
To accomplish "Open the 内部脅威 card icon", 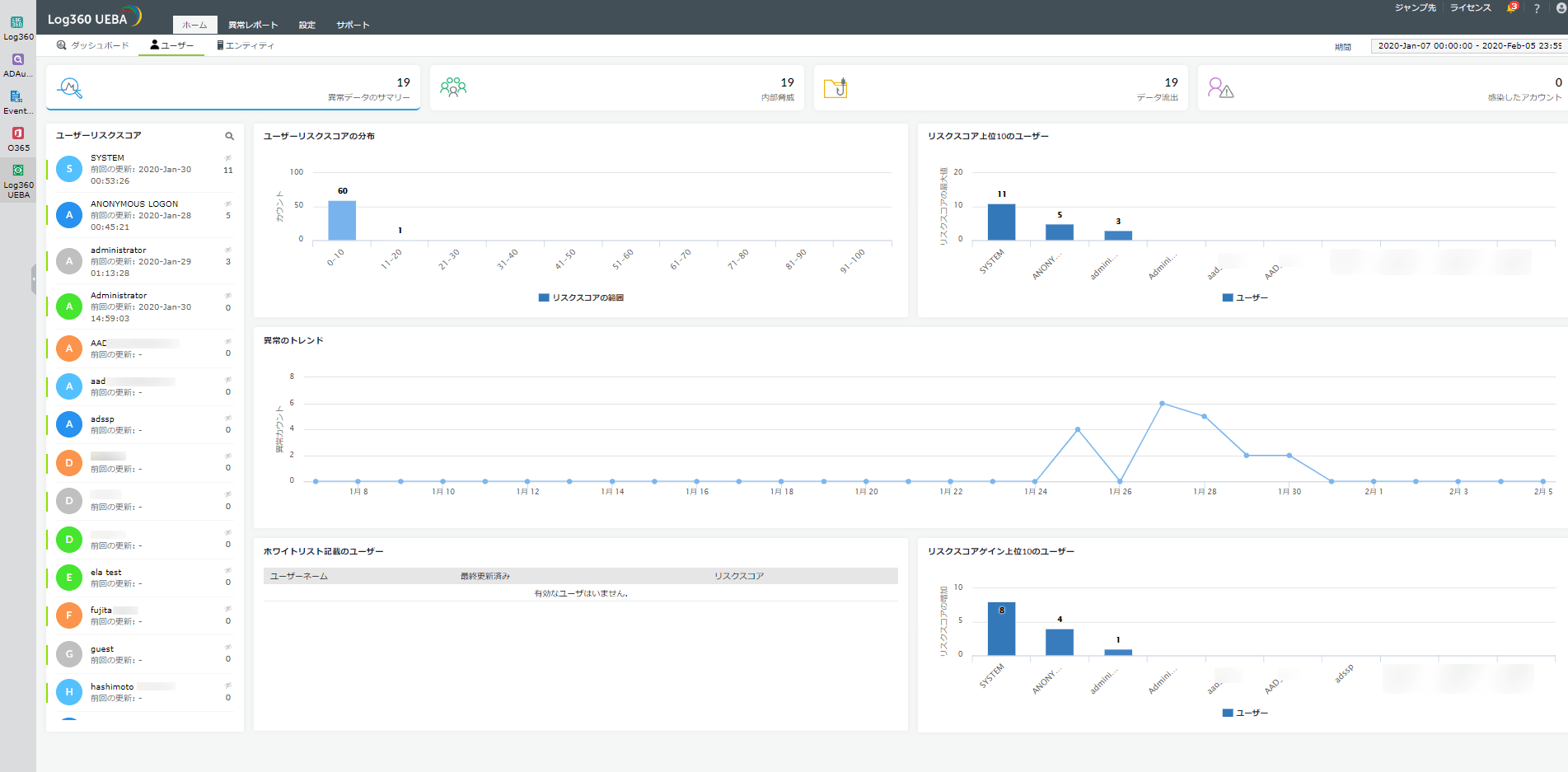I will click(x=454, y=87).
